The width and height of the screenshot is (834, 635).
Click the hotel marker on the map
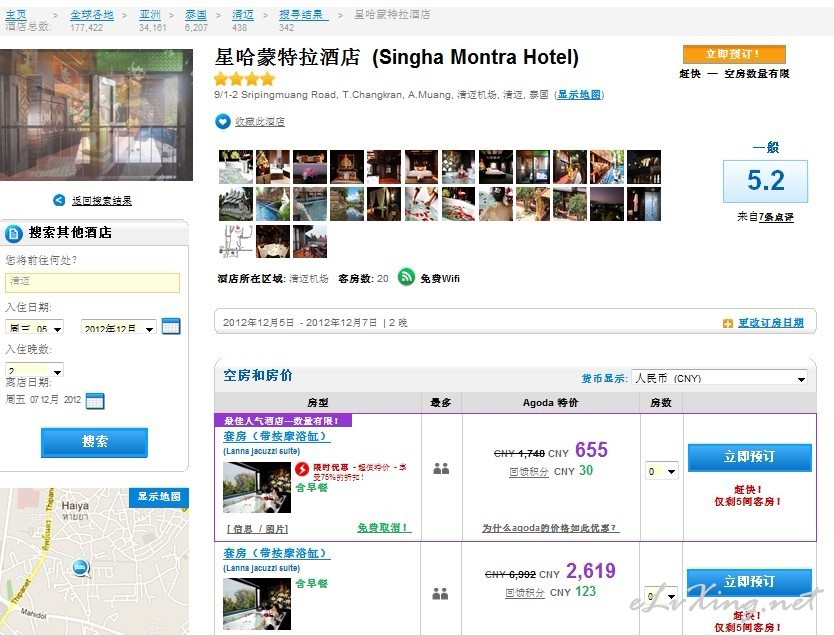80,567
